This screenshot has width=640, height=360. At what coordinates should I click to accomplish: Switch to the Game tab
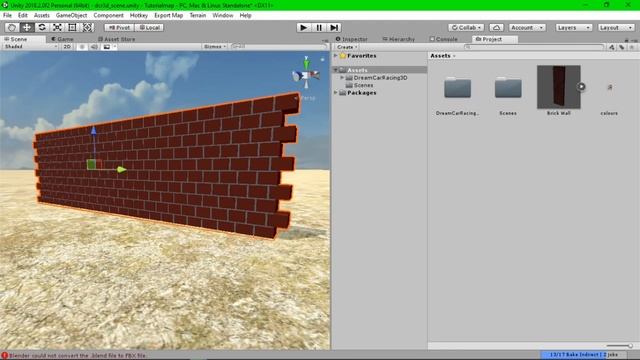tap(62, 39)
